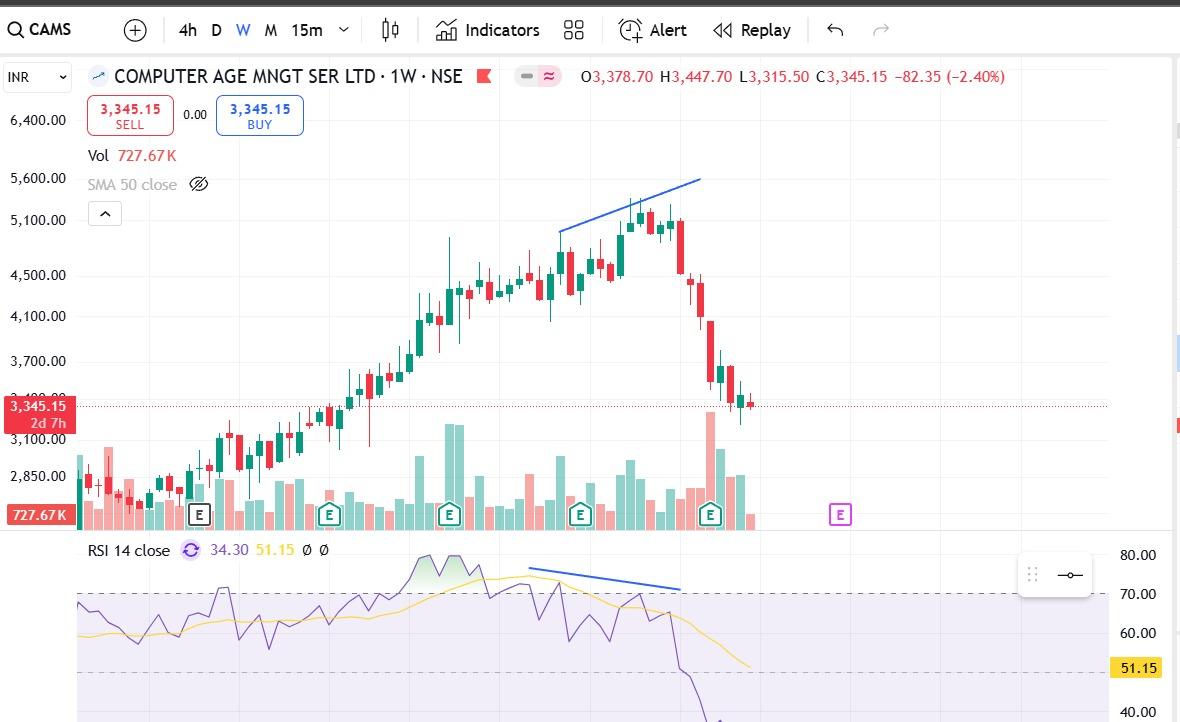The height and width of the screenshot is (722, 1180).
Task: Select the blue divergence line on the RSI
Action: click(604, 578)
